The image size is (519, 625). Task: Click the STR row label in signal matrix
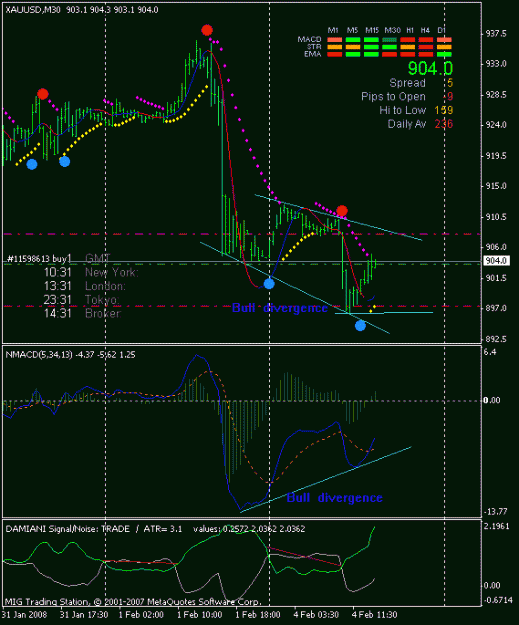[x=314, y=47]
